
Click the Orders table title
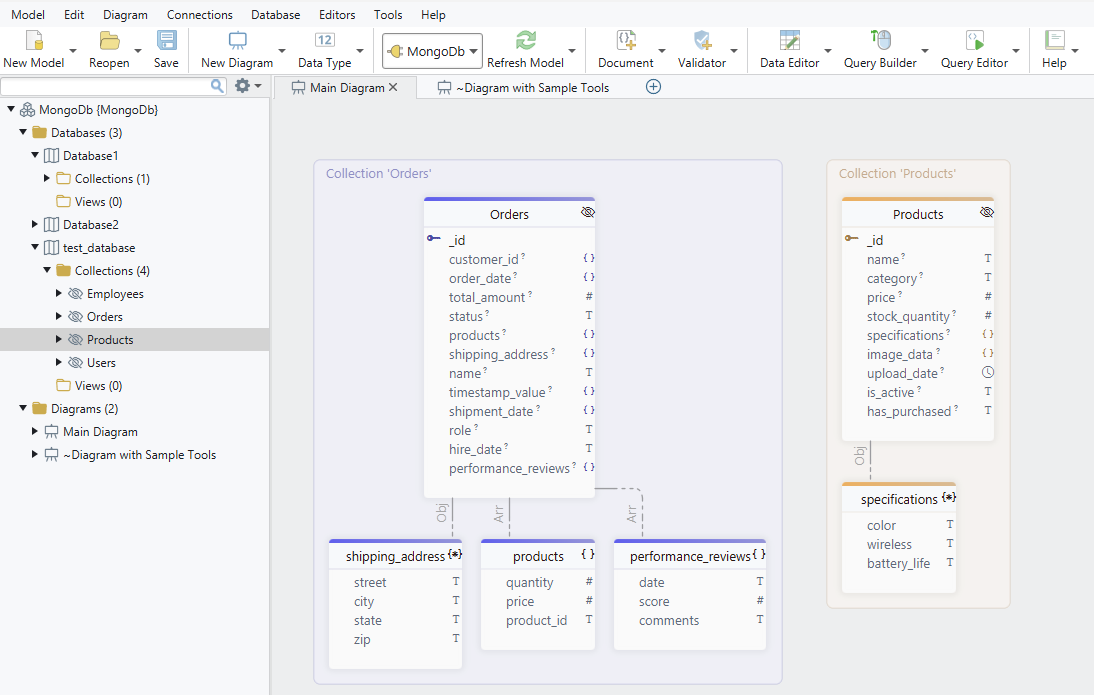(x=509, y=214)
